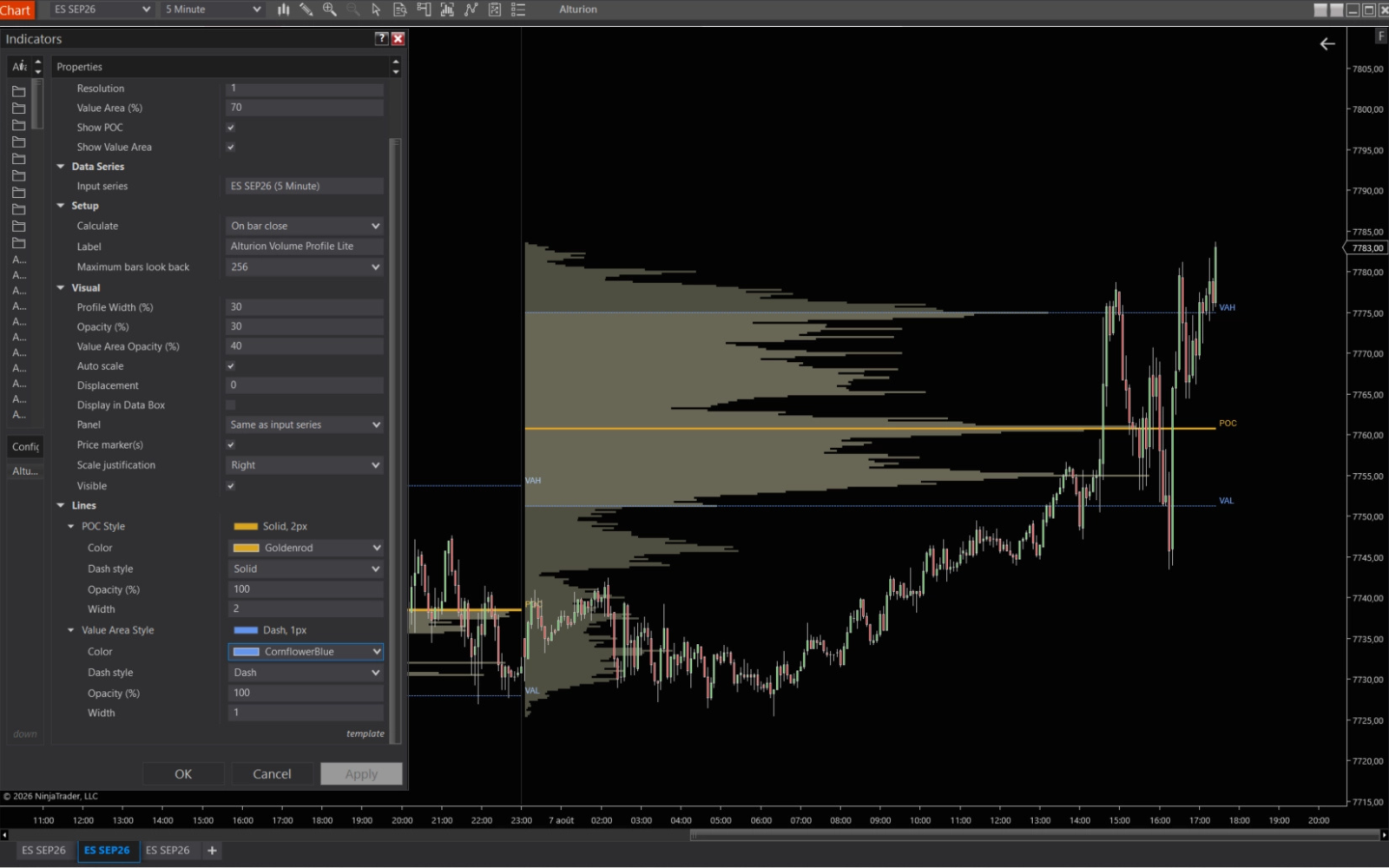Open the strategies icon in toolbar
Viewport: 1389px width, 868px height.
(494, 10)
